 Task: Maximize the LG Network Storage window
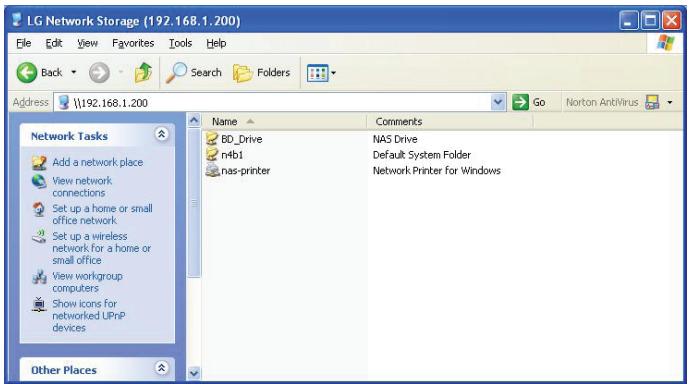tap(650, 21)
